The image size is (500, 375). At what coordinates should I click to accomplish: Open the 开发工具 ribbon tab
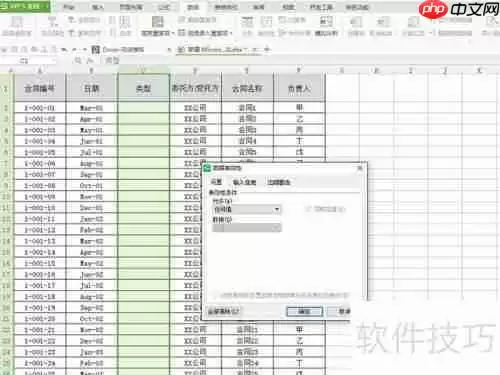coord(321,7)
